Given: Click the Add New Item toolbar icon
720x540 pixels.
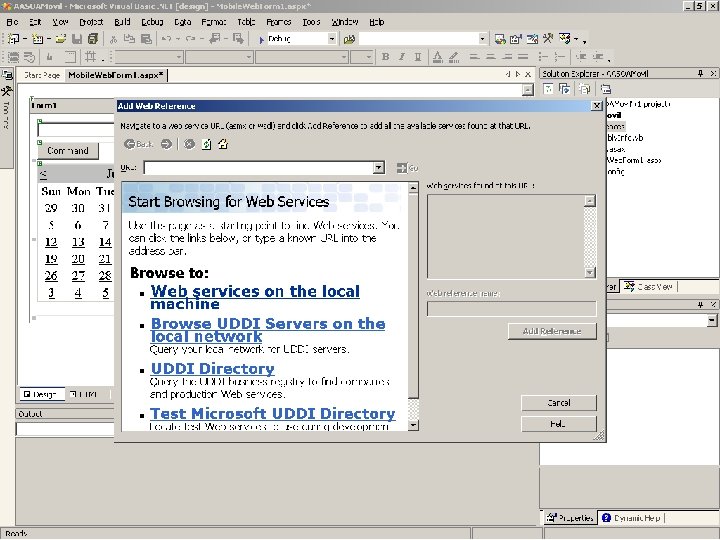Looking at the screenshot, I should click(37, 39).
